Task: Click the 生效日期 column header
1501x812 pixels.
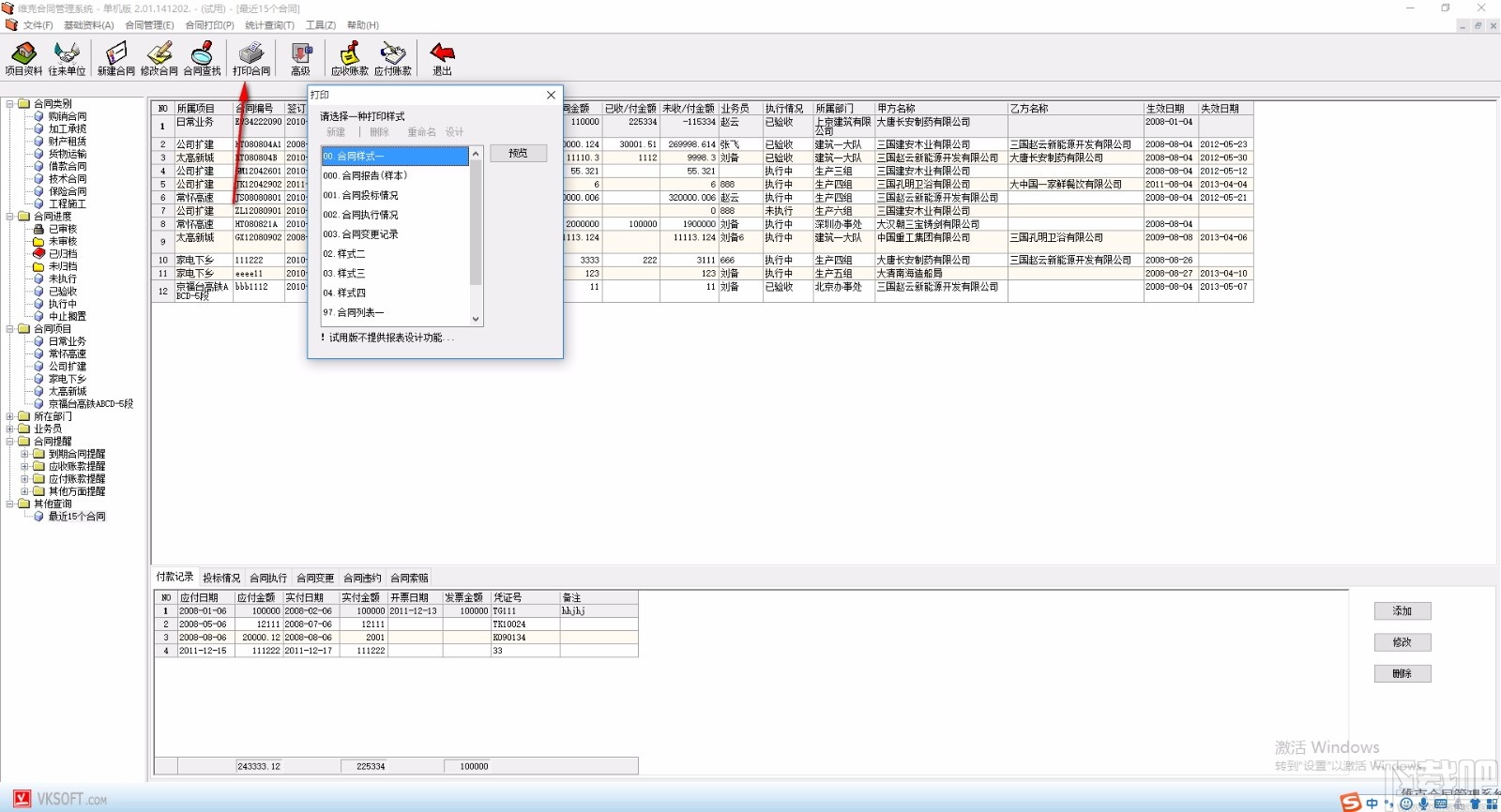Action: [x=1170, y=109]
